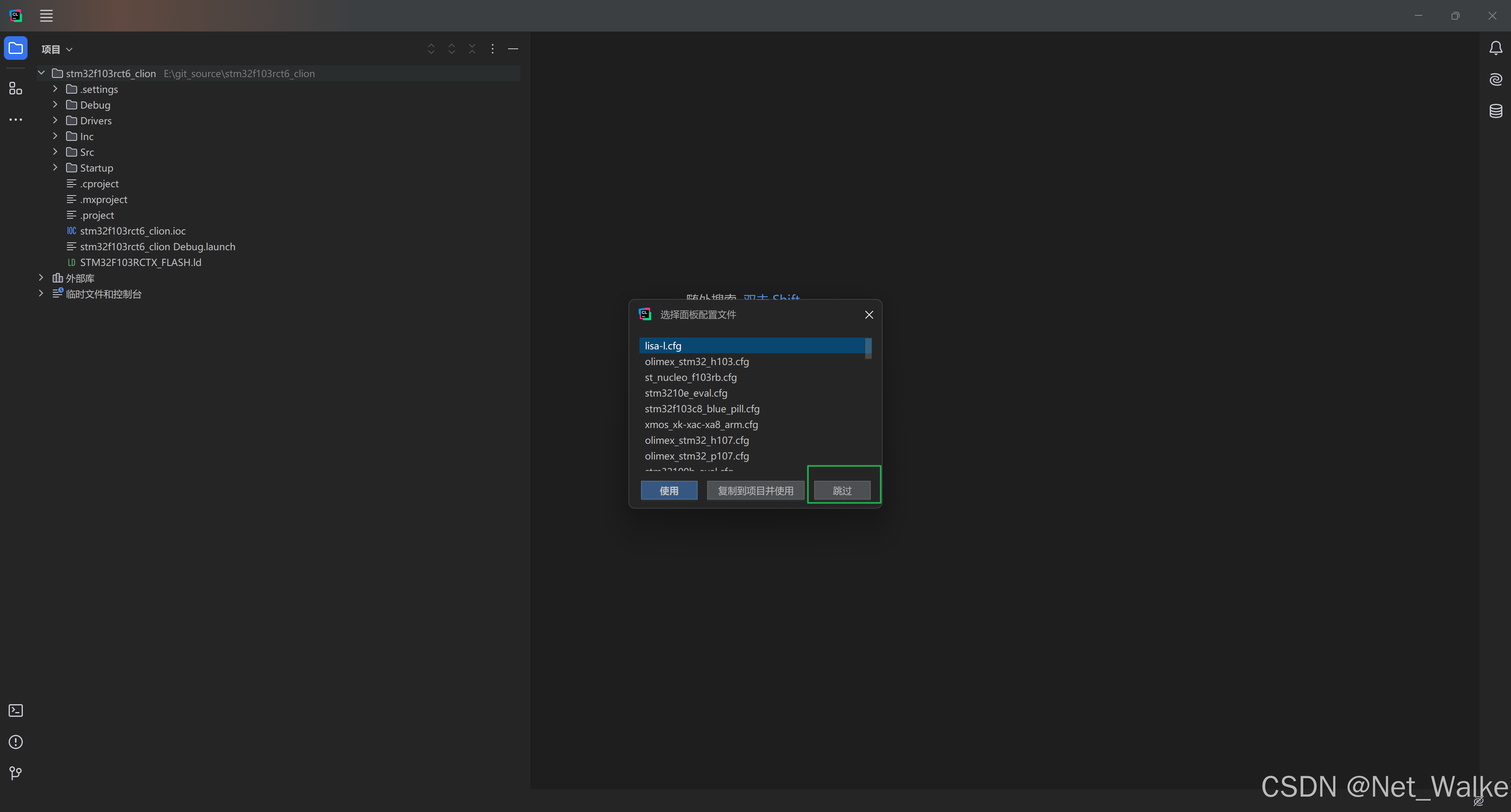Open project panel options menu
This screenshot has width=1511, height=812.
493,49
